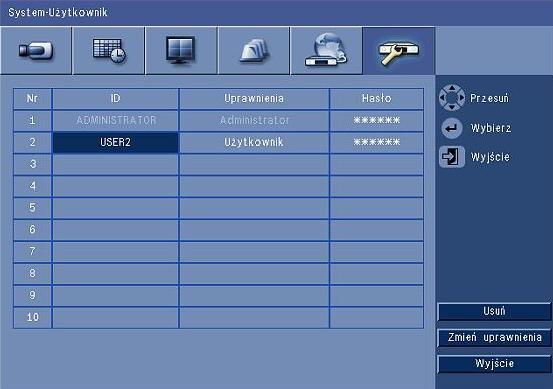Click the Usuń button
This screenshot has height=389, width=553.
coord(494,311)
